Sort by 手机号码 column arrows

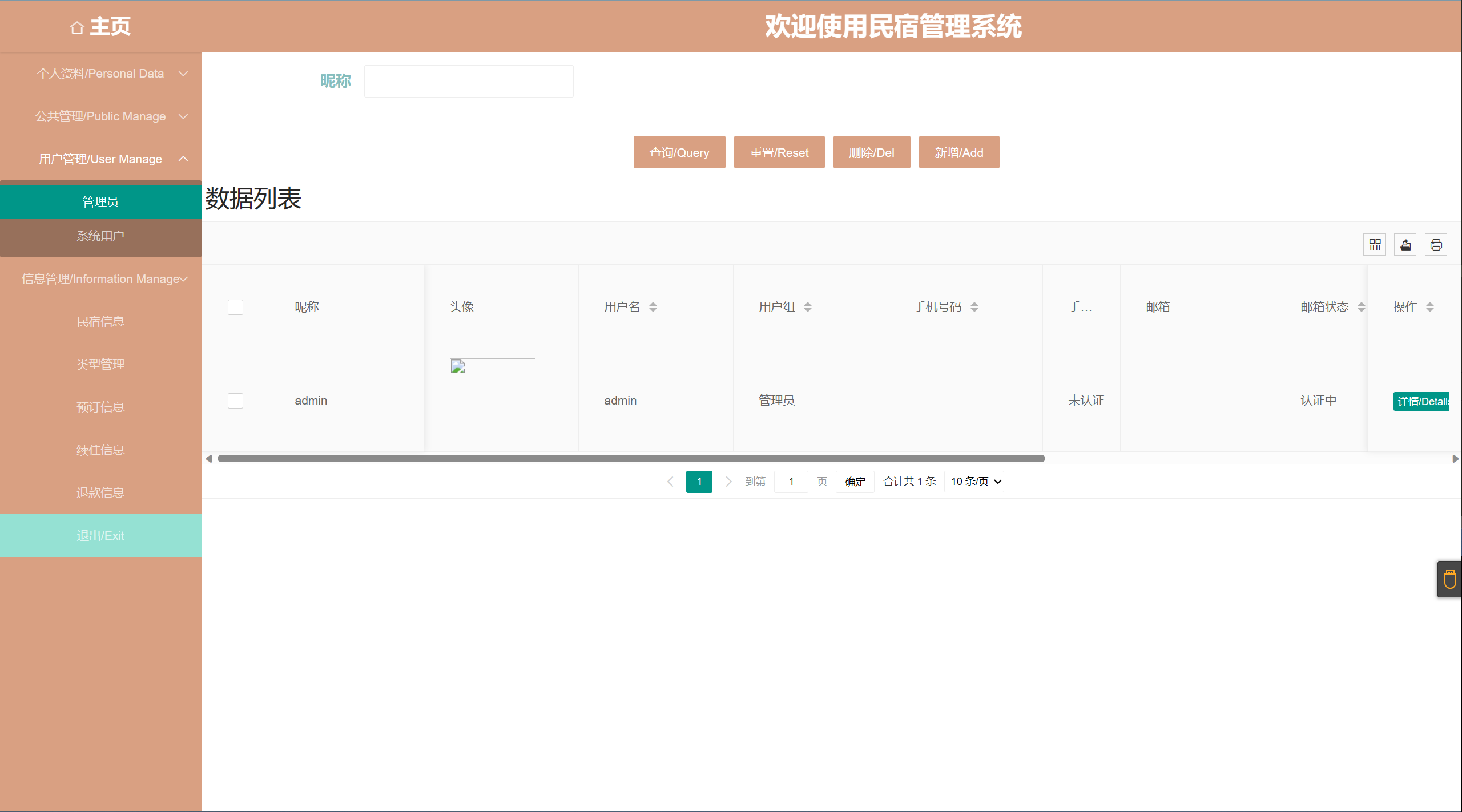[x=974, y=307]
